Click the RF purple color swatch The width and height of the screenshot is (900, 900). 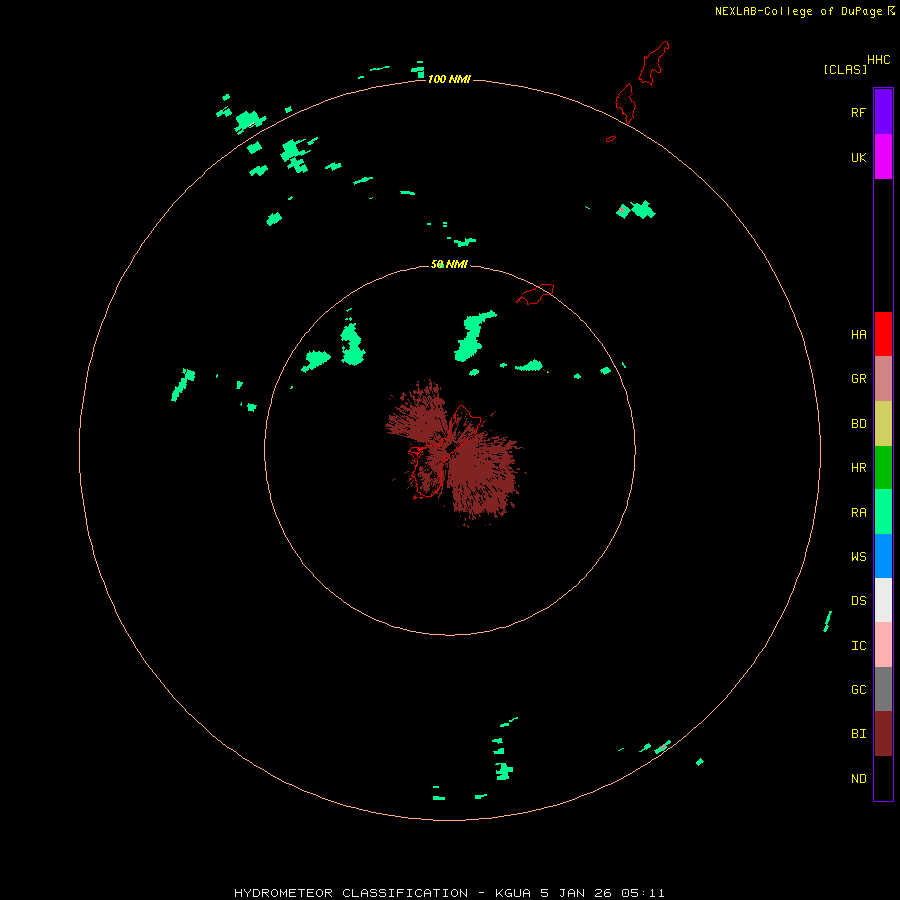[883, 112]
